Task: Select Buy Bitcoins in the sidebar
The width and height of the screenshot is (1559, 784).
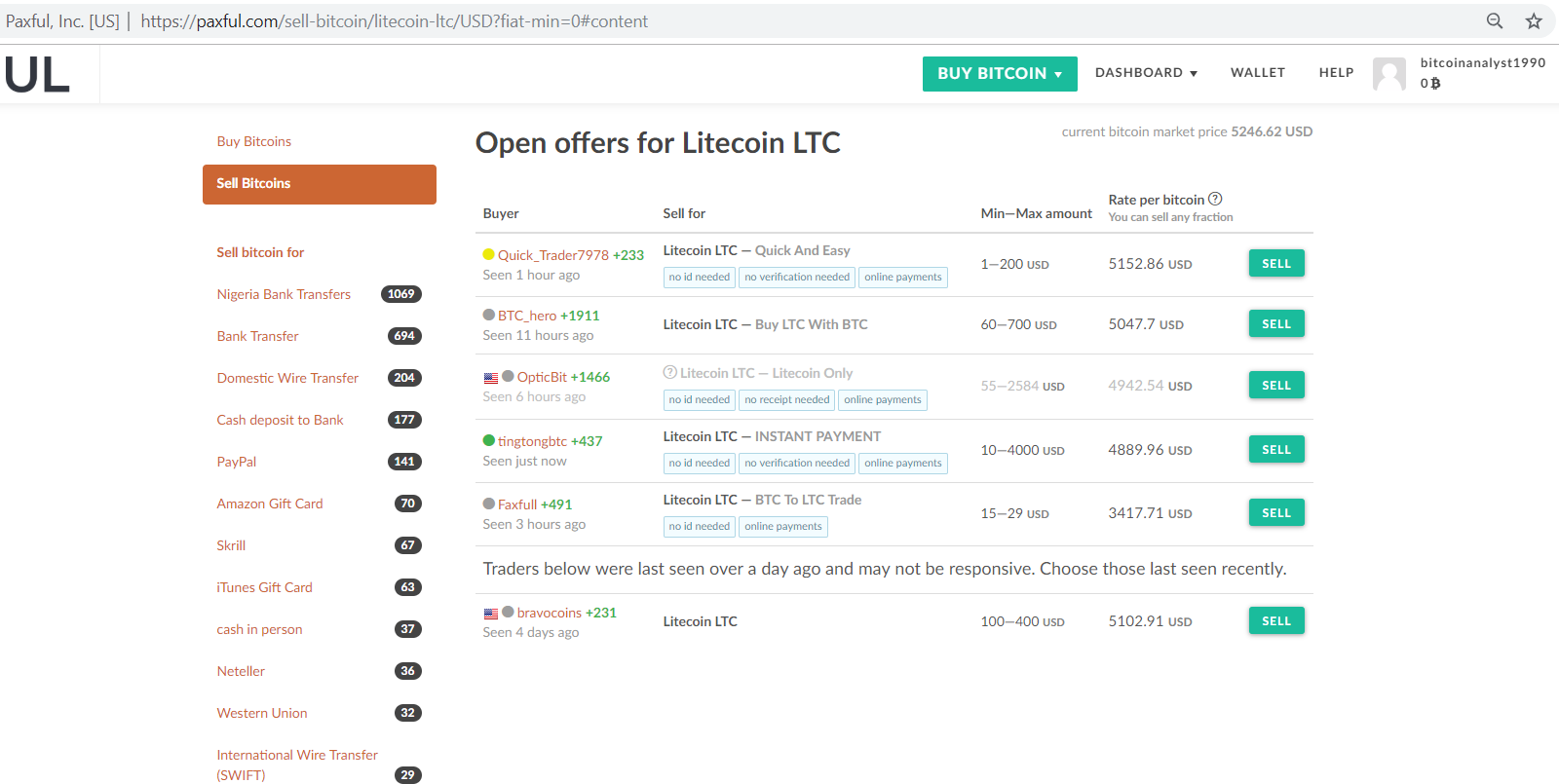Action: tap(254, 141)
